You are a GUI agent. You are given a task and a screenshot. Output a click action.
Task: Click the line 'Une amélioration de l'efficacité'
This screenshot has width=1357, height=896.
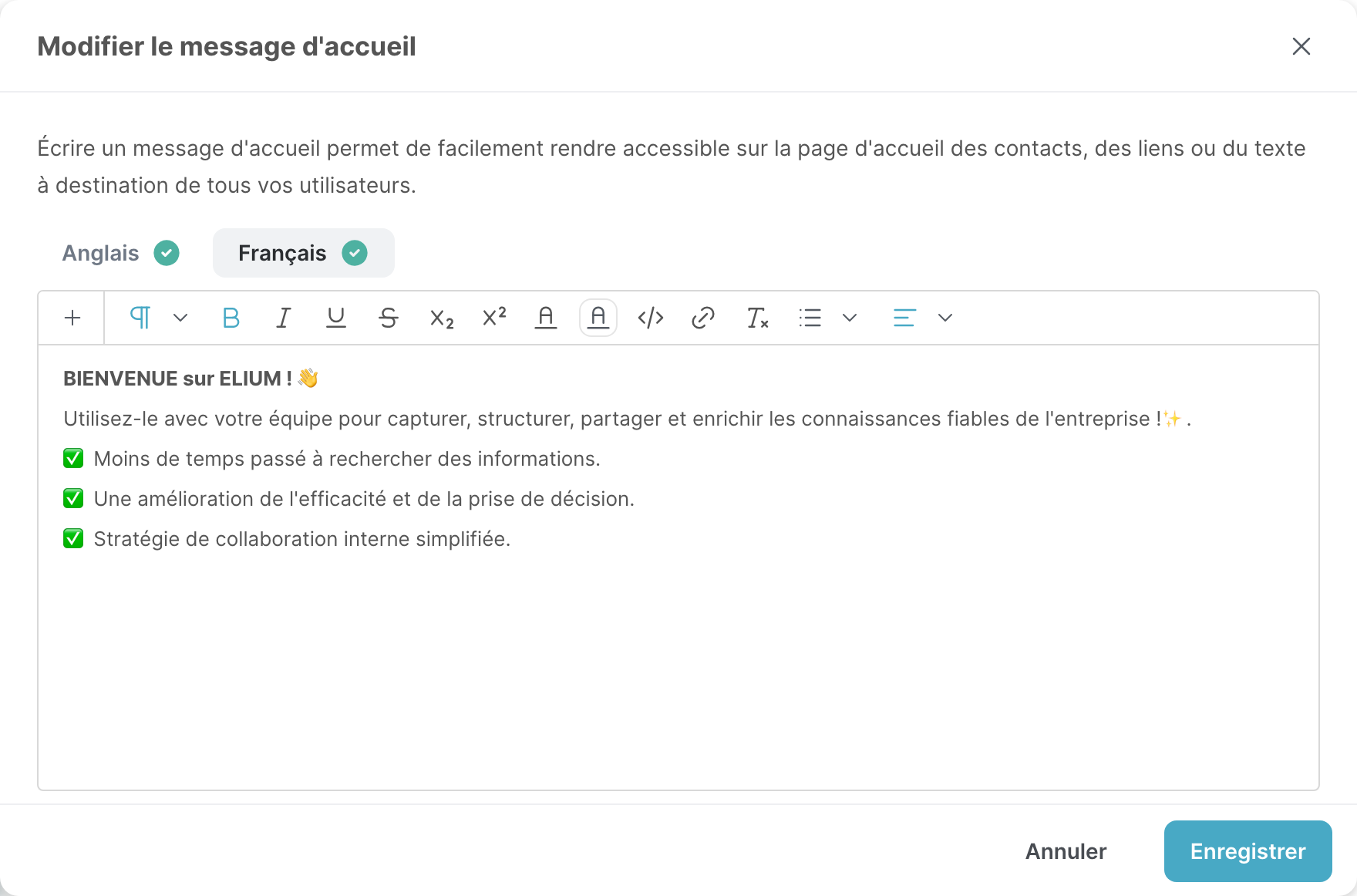[349, 499]
